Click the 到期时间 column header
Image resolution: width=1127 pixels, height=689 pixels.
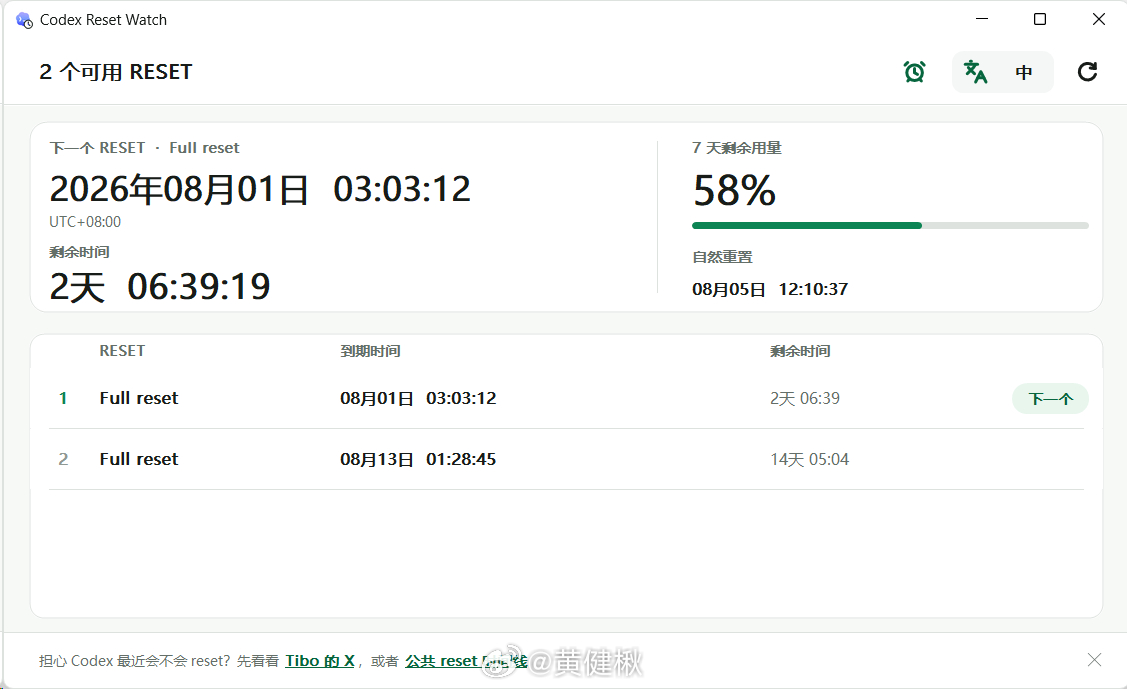point(370,351)
